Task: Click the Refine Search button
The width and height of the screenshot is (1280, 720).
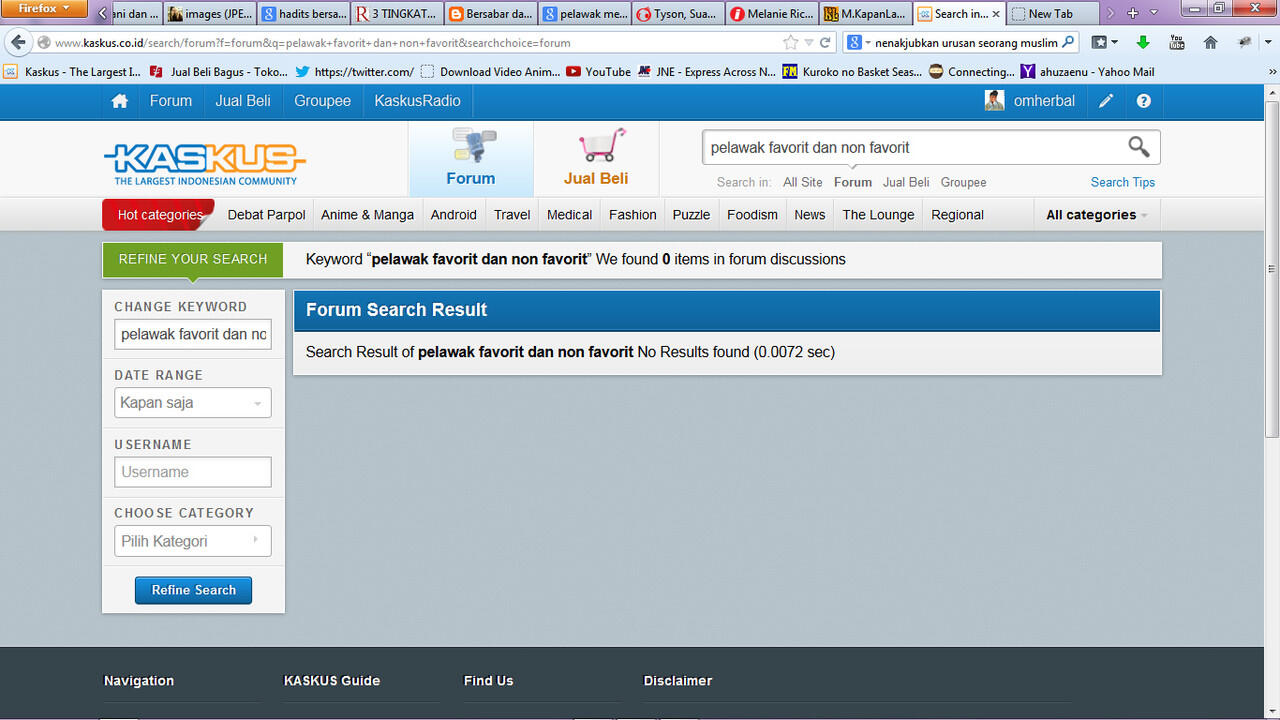Action: (x=193, y=590)
